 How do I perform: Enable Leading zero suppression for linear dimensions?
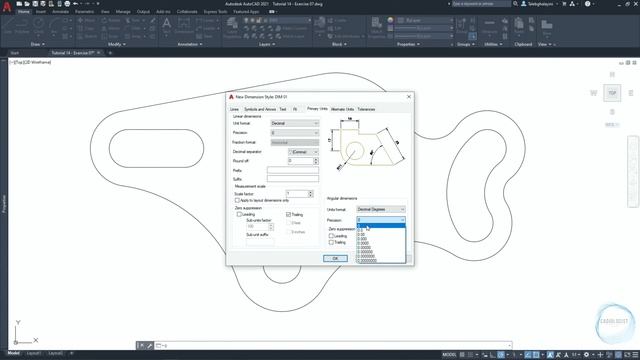pyautogui.click(x=239, y=214)
